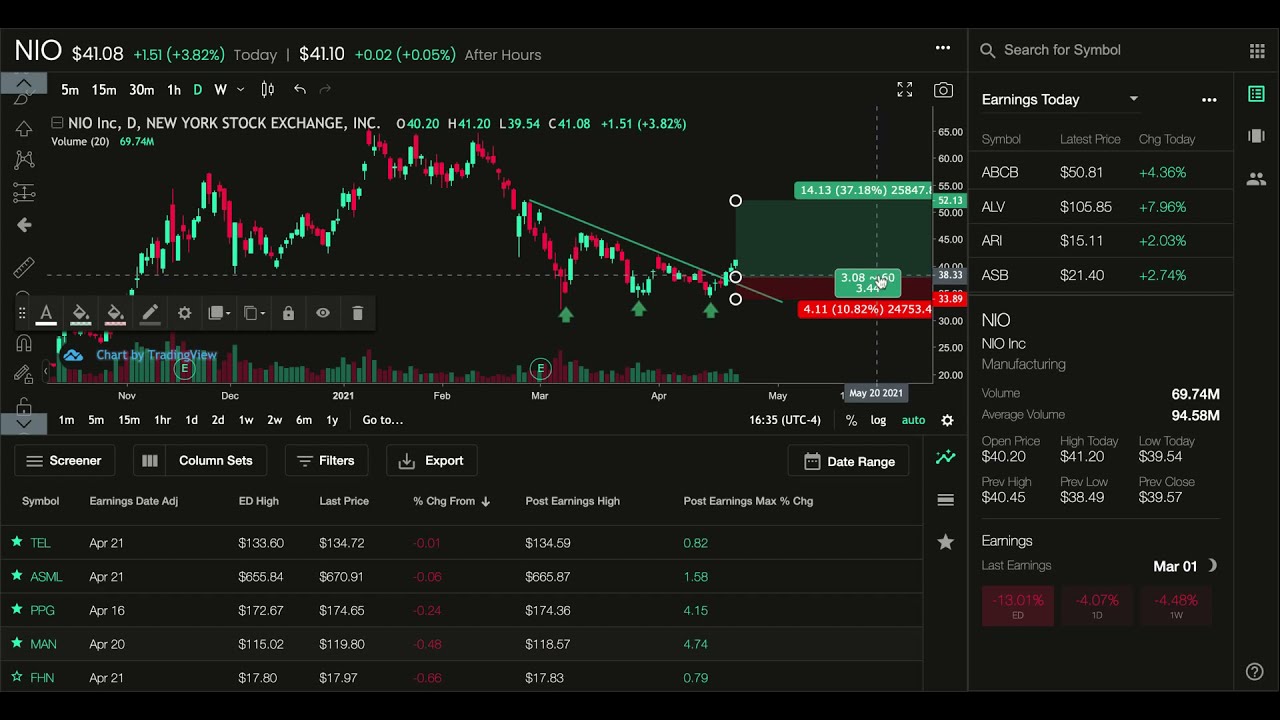This screenshot has height=720, width=1280.
Task: Open the timeframe interval dropdown chevron
Action: click(240, 90)
